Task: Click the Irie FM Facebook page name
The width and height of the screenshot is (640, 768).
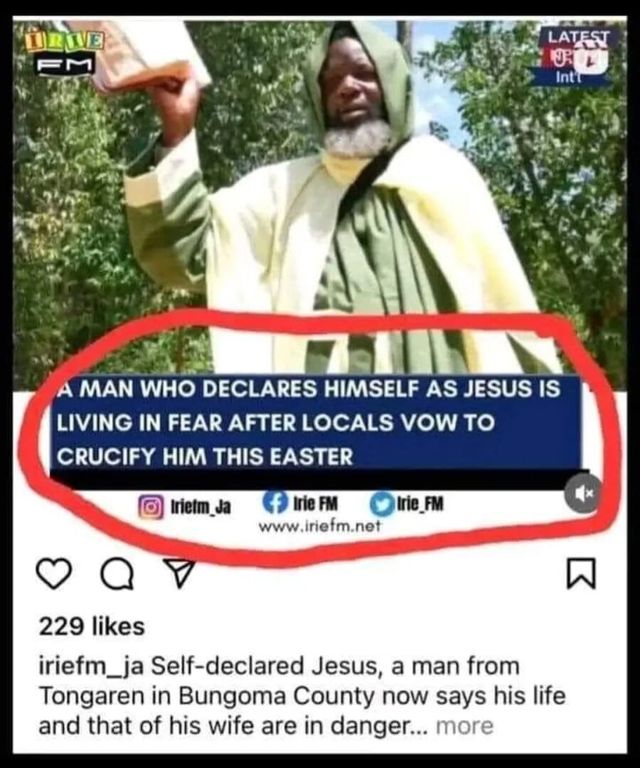Action: pyautogui.click(x=315, y=503)
